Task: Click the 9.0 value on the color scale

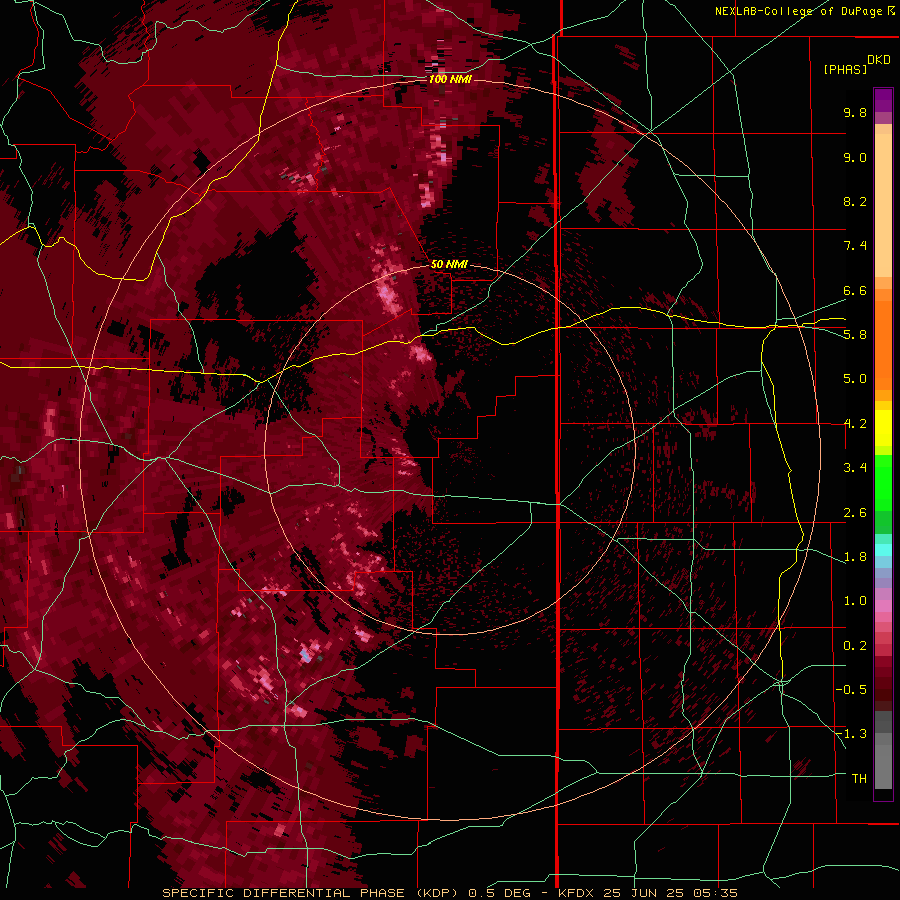Action: click(x=855, y=157)
